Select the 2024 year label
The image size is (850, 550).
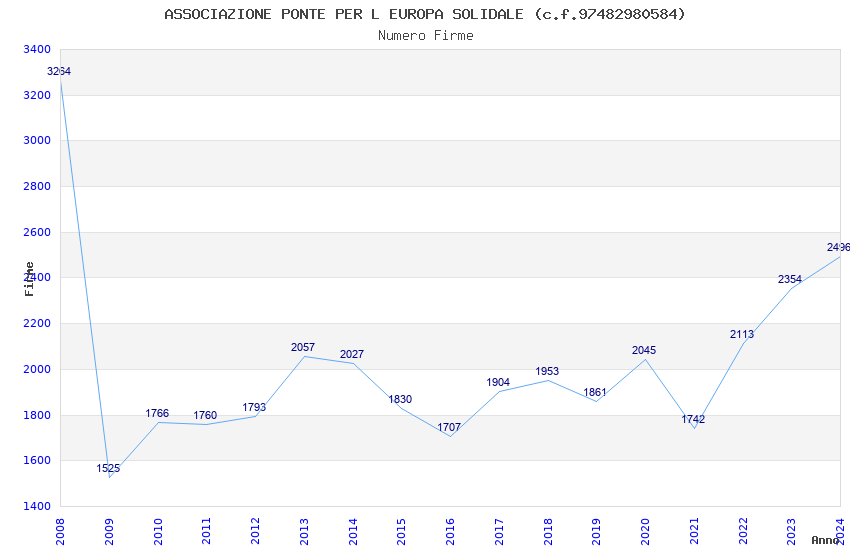[x=841, y=531]
